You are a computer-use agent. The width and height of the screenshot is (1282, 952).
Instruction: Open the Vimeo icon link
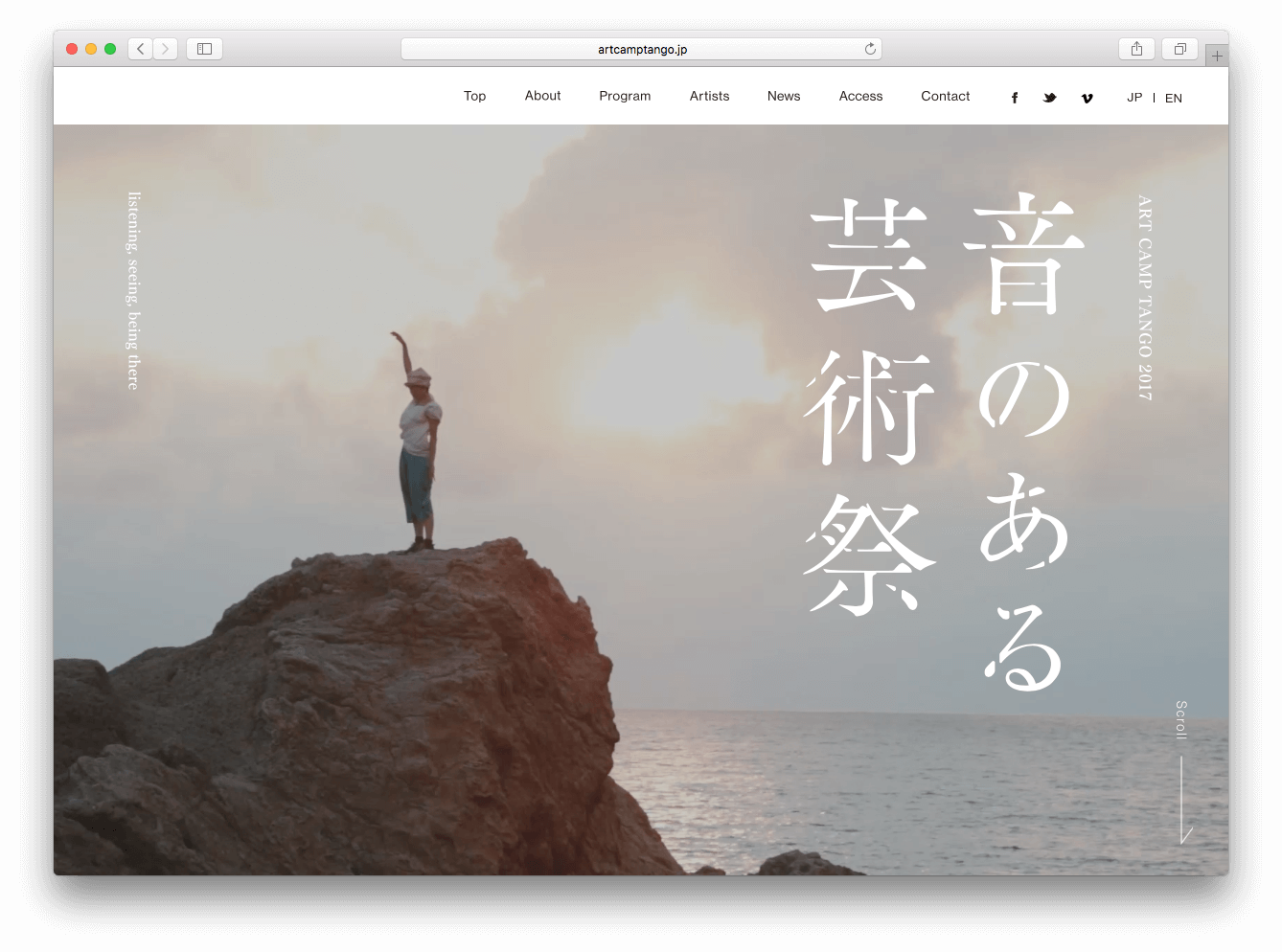(x=1087, y=98)
